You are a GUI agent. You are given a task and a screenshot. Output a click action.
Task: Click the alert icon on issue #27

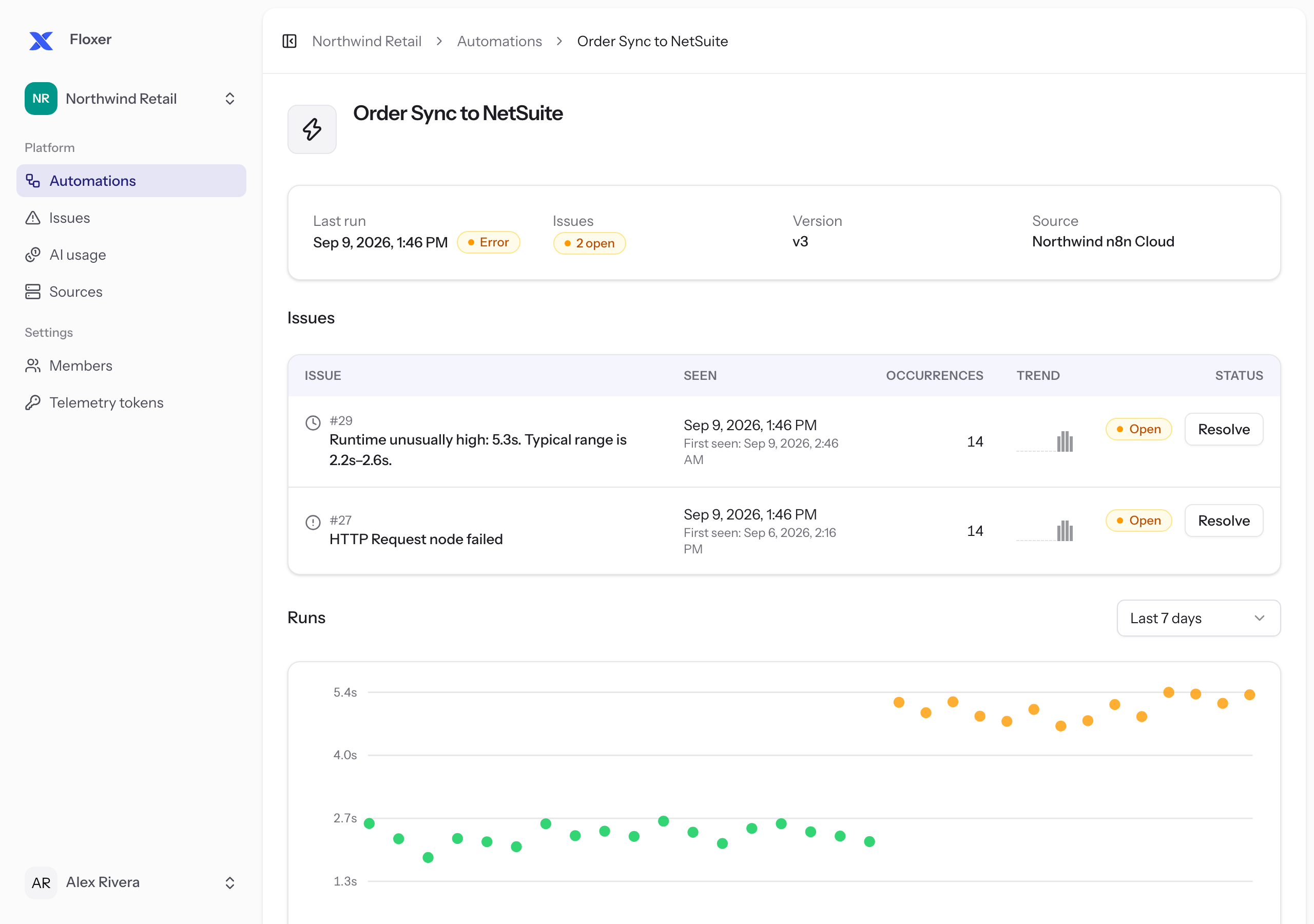313,522
